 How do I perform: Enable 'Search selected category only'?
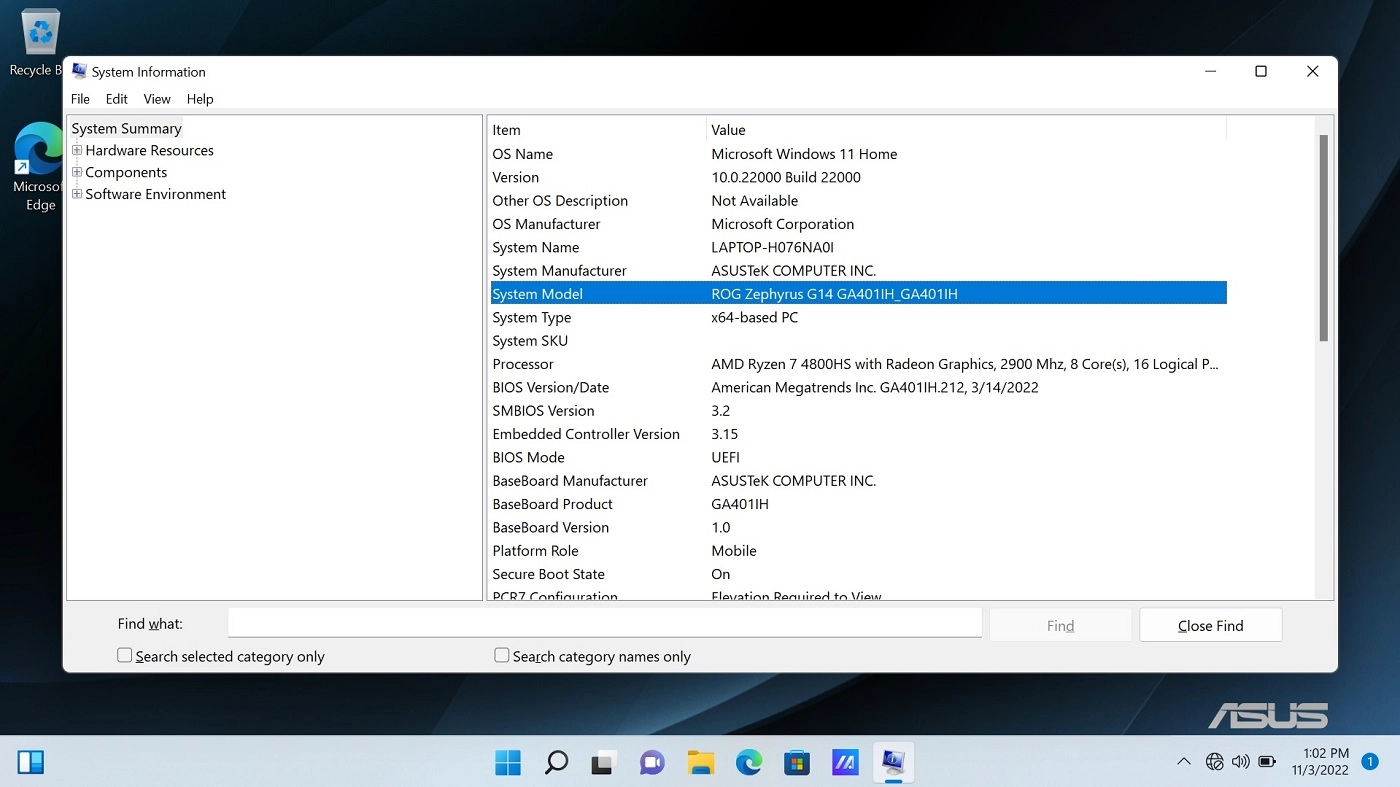pos(125,655)
